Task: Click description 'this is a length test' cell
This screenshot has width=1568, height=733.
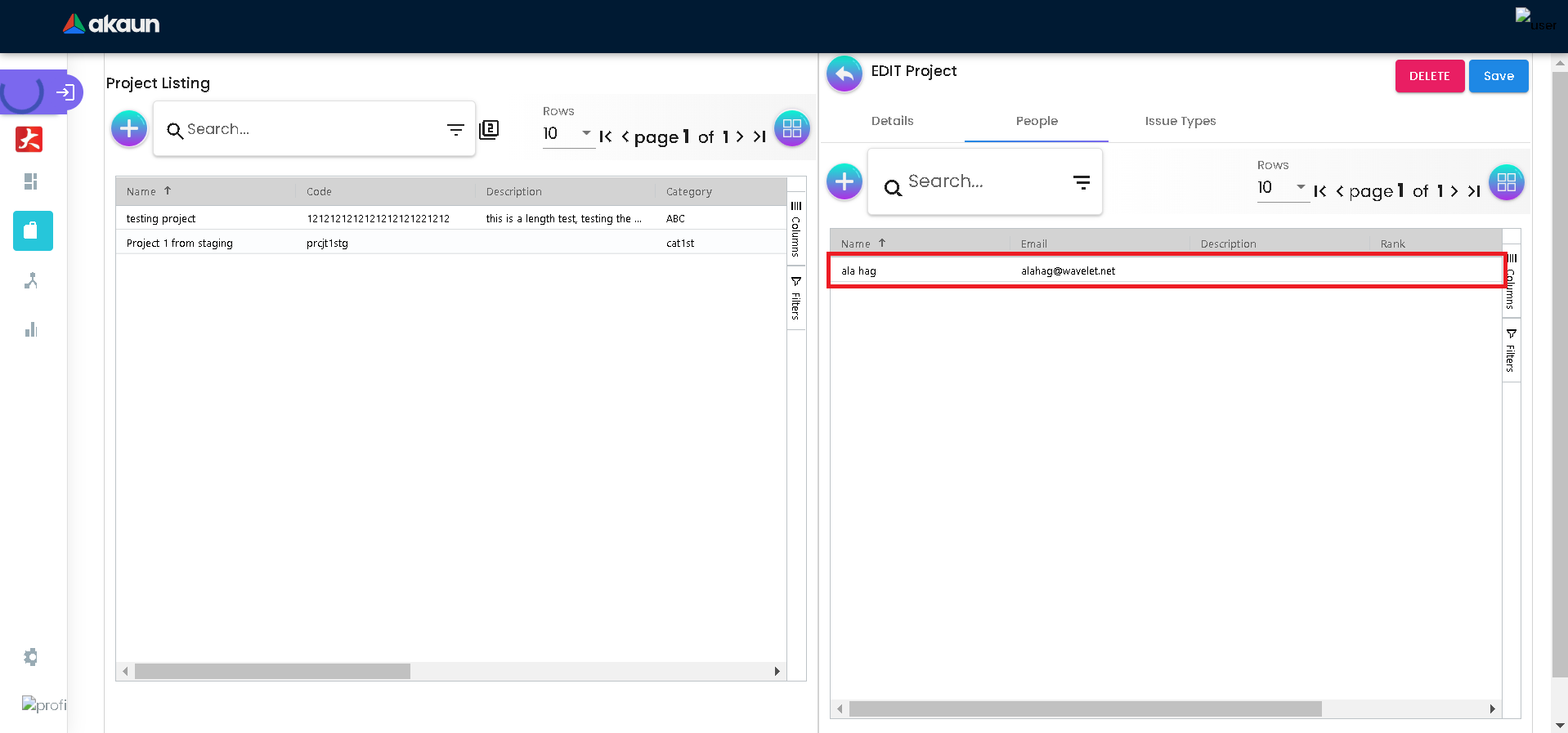Action: 564,219
